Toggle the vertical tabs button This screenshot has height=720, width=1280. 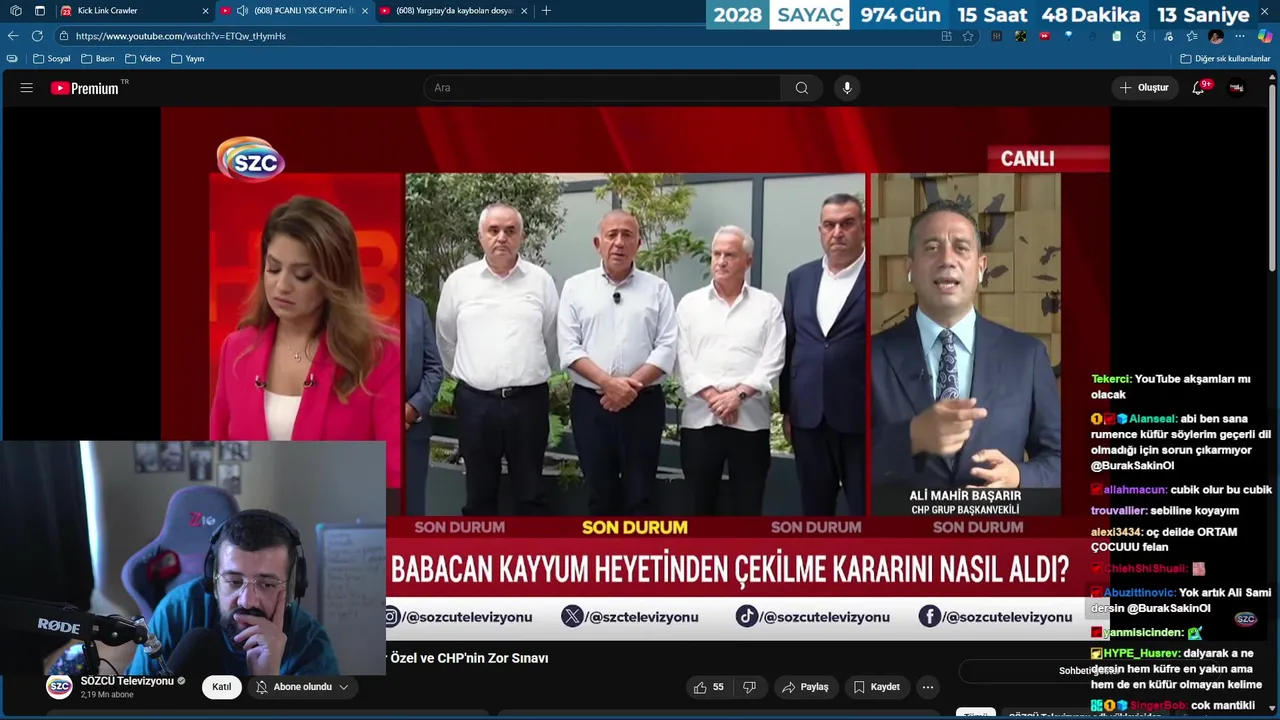[40, 10]
